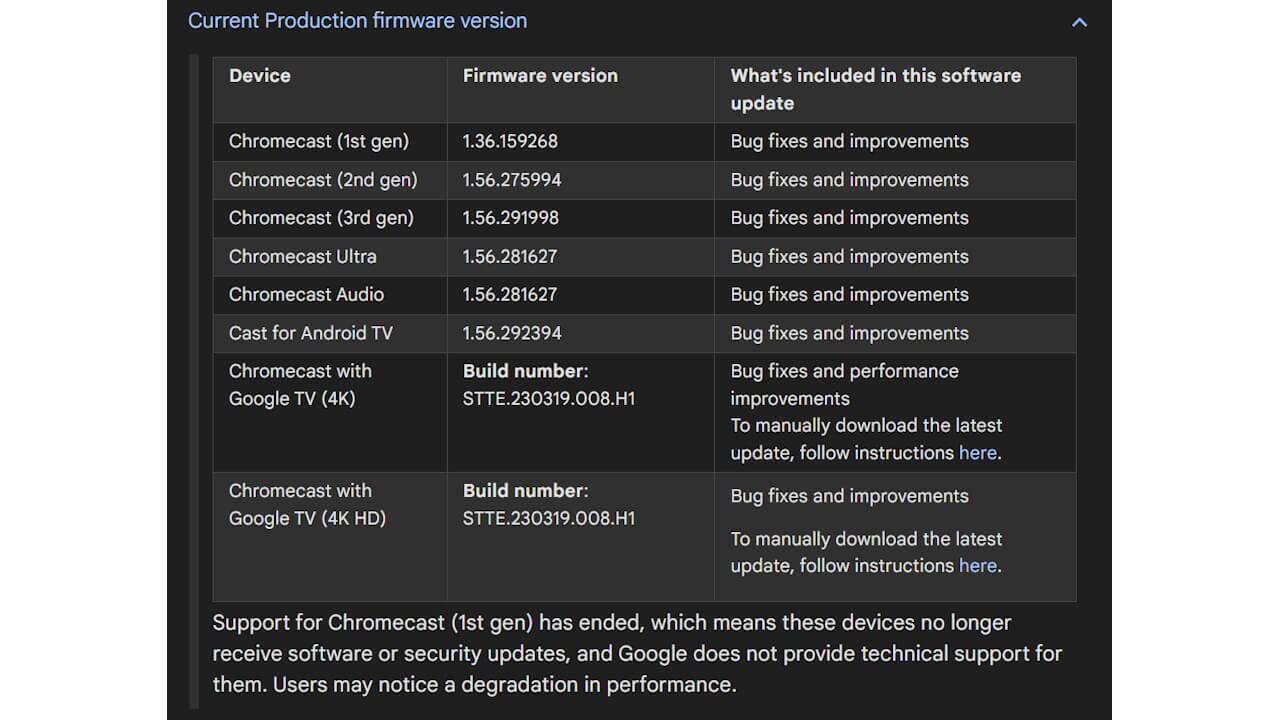Open the here link for Chromecast 4K instructions
1280x720 pixels.
[977, 452]
